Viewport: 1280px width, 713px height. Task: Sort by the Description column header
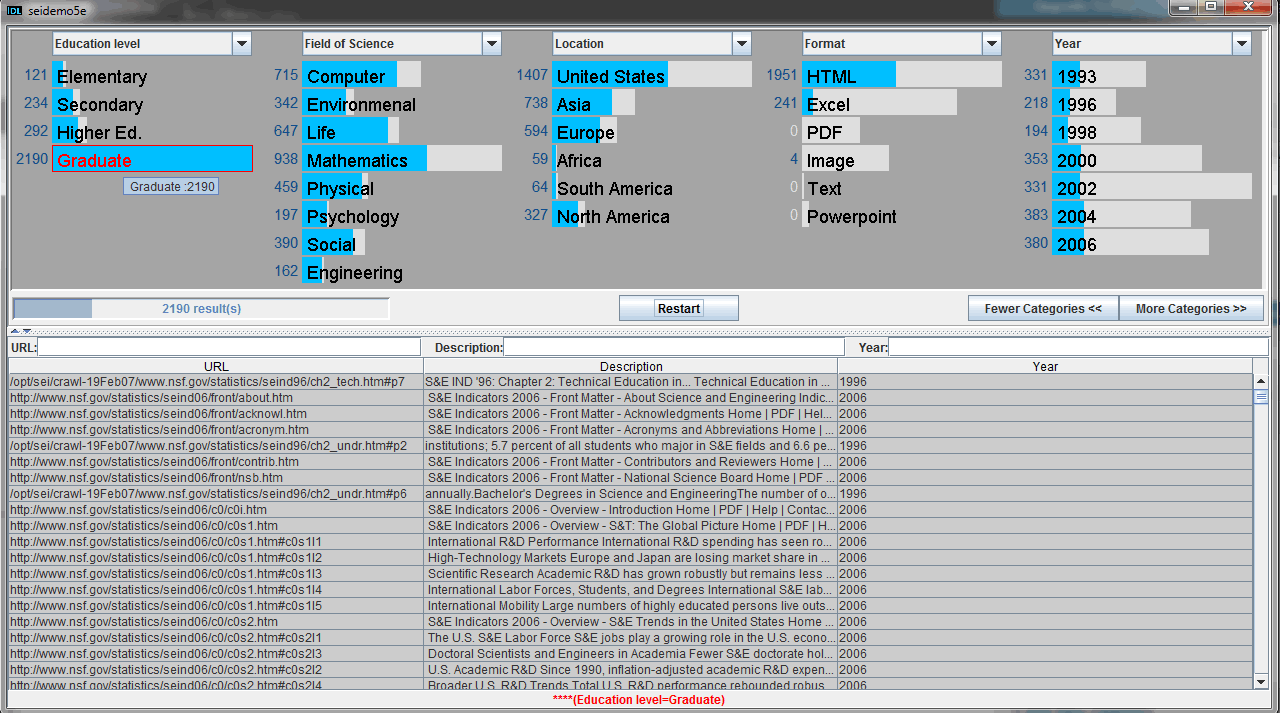tap(631, 367)
